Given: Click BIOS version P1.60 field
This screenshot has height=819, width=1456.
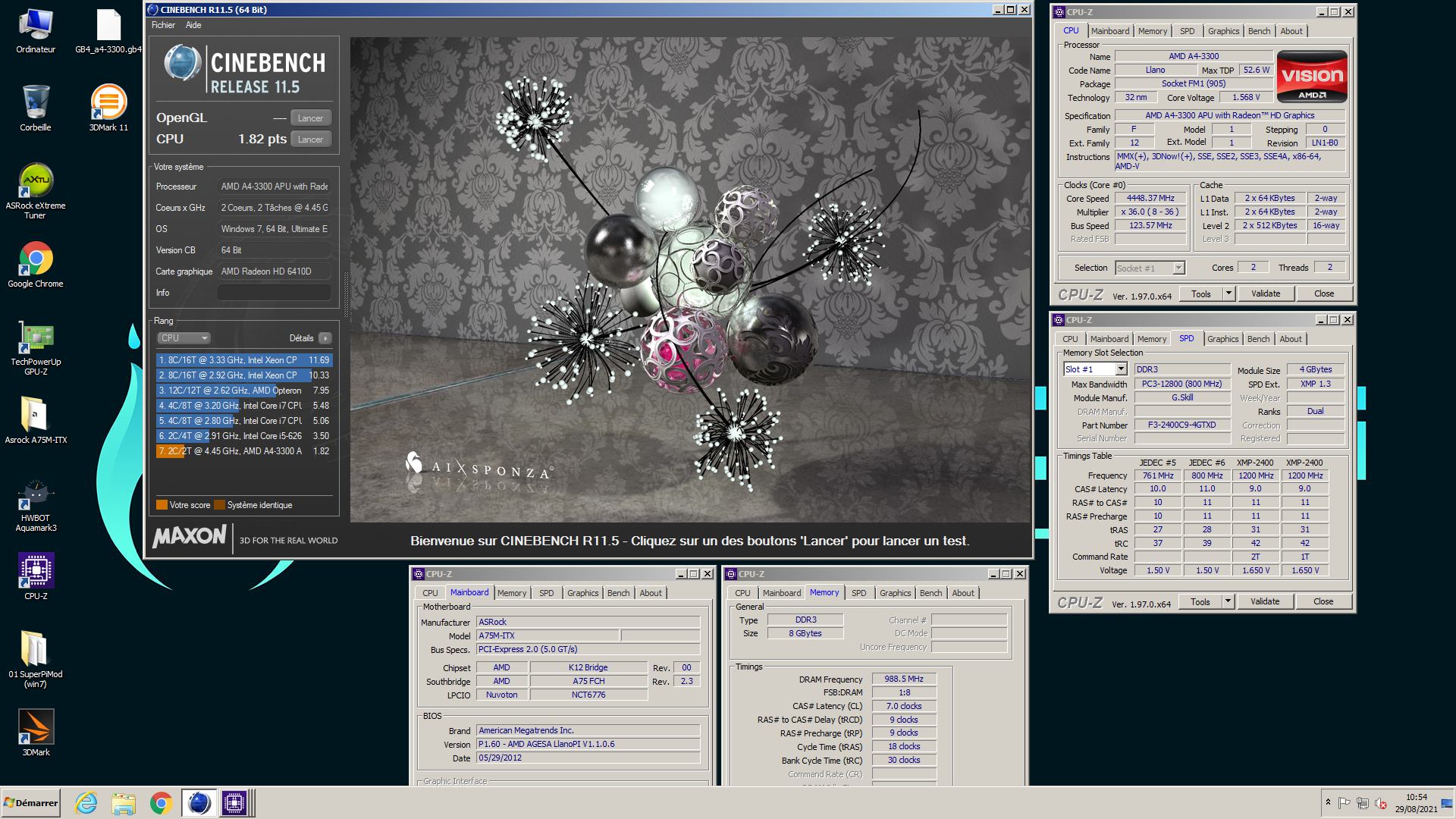Looking at the screenshot, I should [588, 745].
